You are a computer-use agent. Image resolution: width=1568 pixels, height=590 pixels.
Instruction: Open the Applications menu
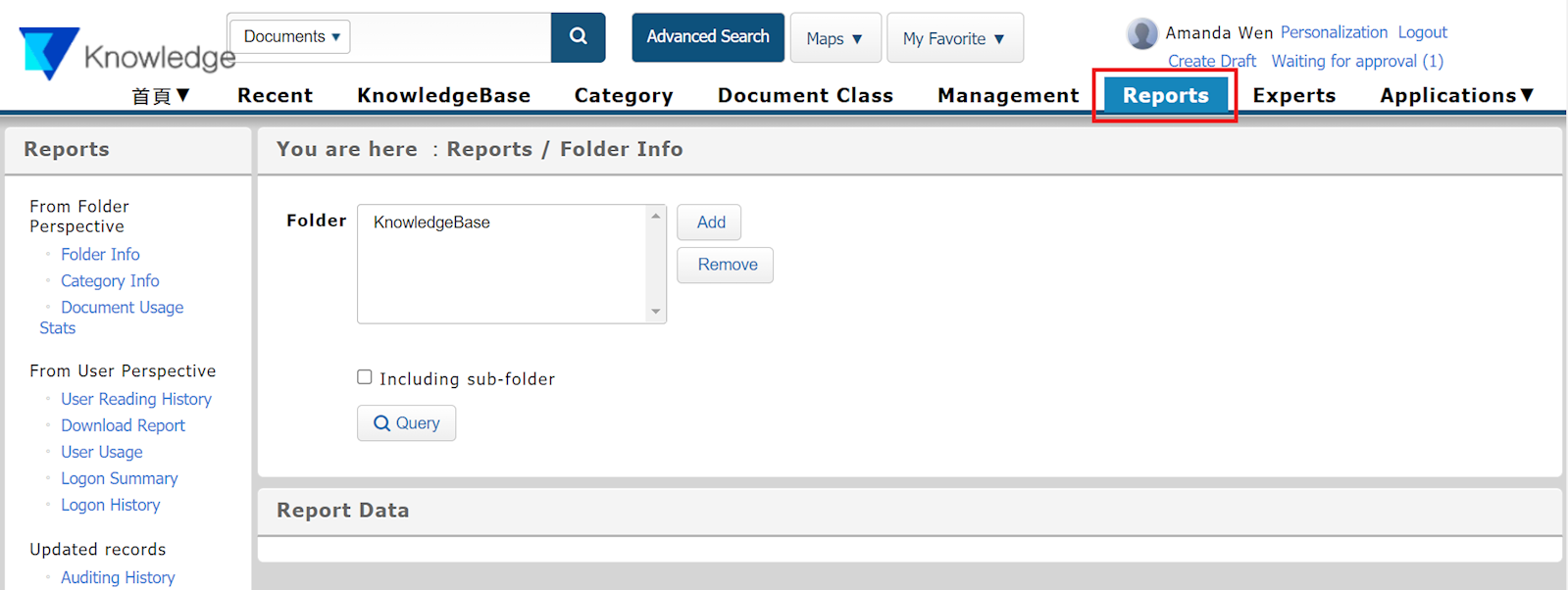click(1456, 95)
